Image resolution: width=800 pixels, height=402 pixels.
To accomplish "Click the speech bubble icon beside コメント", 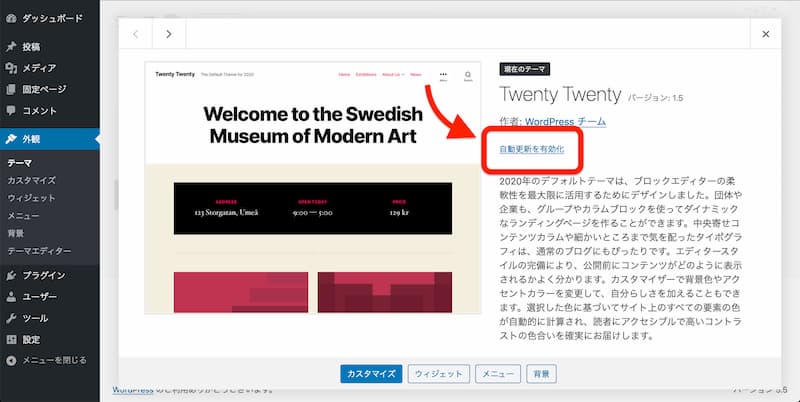I will [11, 110].
